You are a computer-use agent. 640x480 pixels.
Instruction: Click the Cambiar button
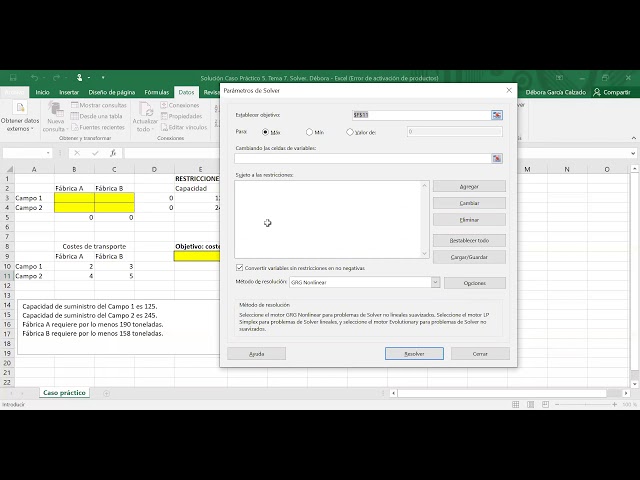click(469, 203)
